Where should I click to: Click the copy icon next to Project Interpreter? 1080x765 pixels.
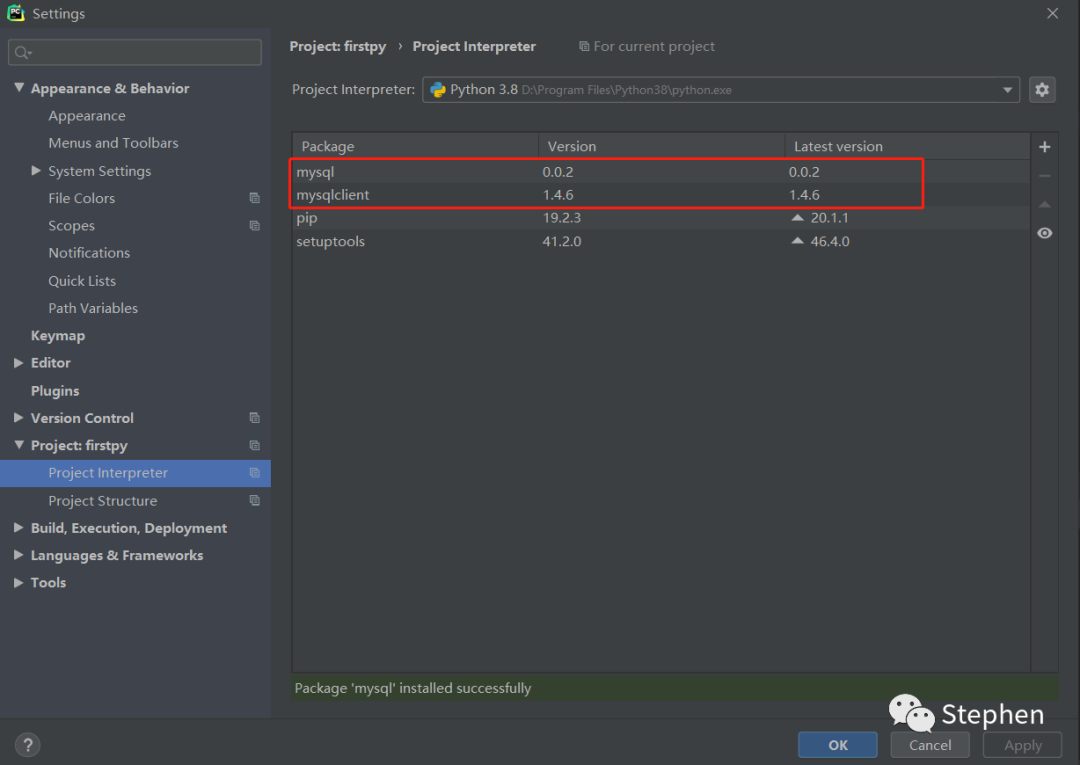(254, 473)
